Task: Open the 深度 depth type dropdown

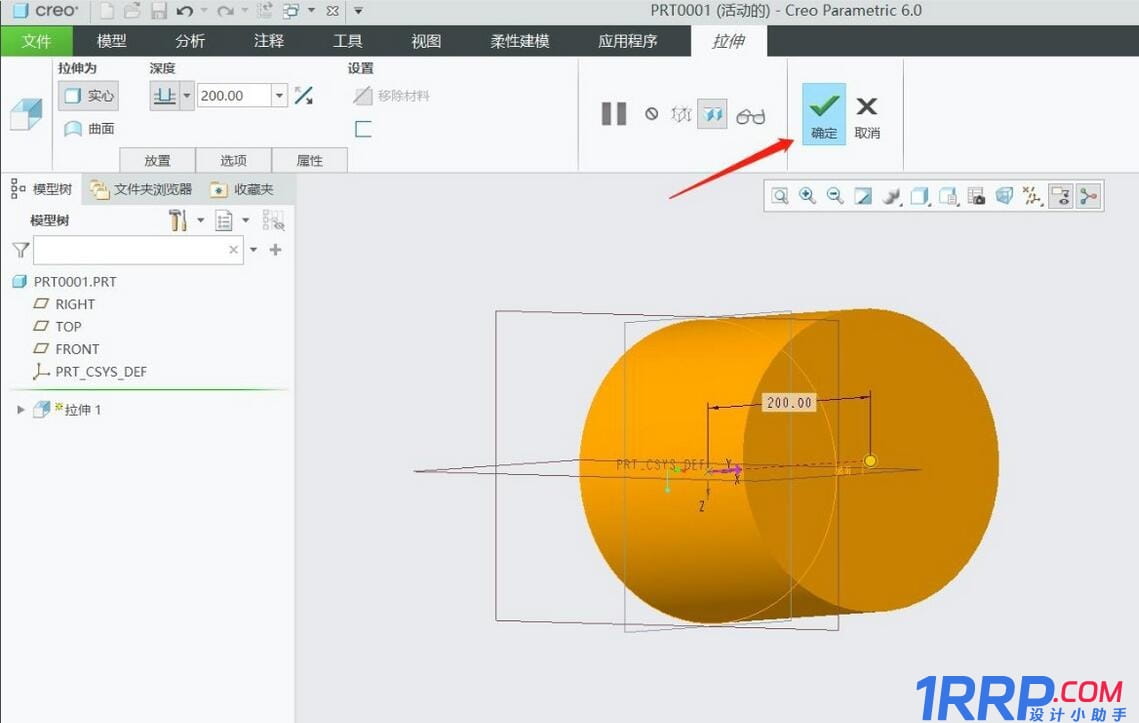Action: [x=165, y=95]
